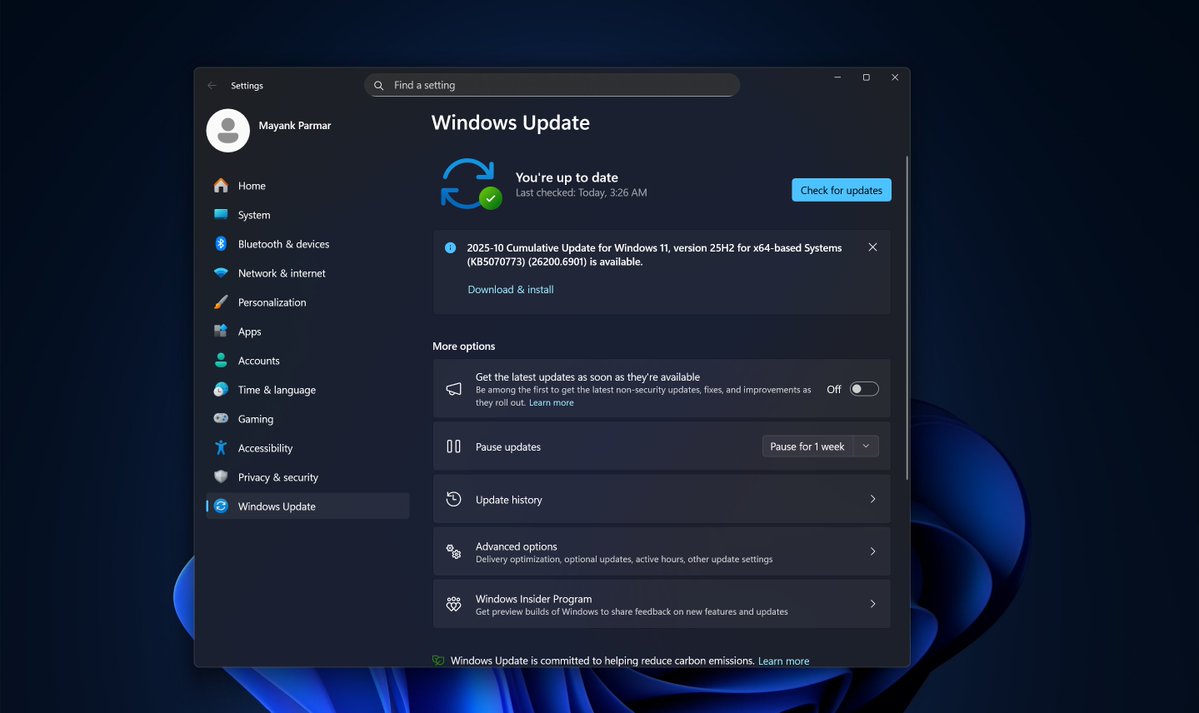
Task: Click the Windows Update sync icon in sidebar
Action: (221, 506)
